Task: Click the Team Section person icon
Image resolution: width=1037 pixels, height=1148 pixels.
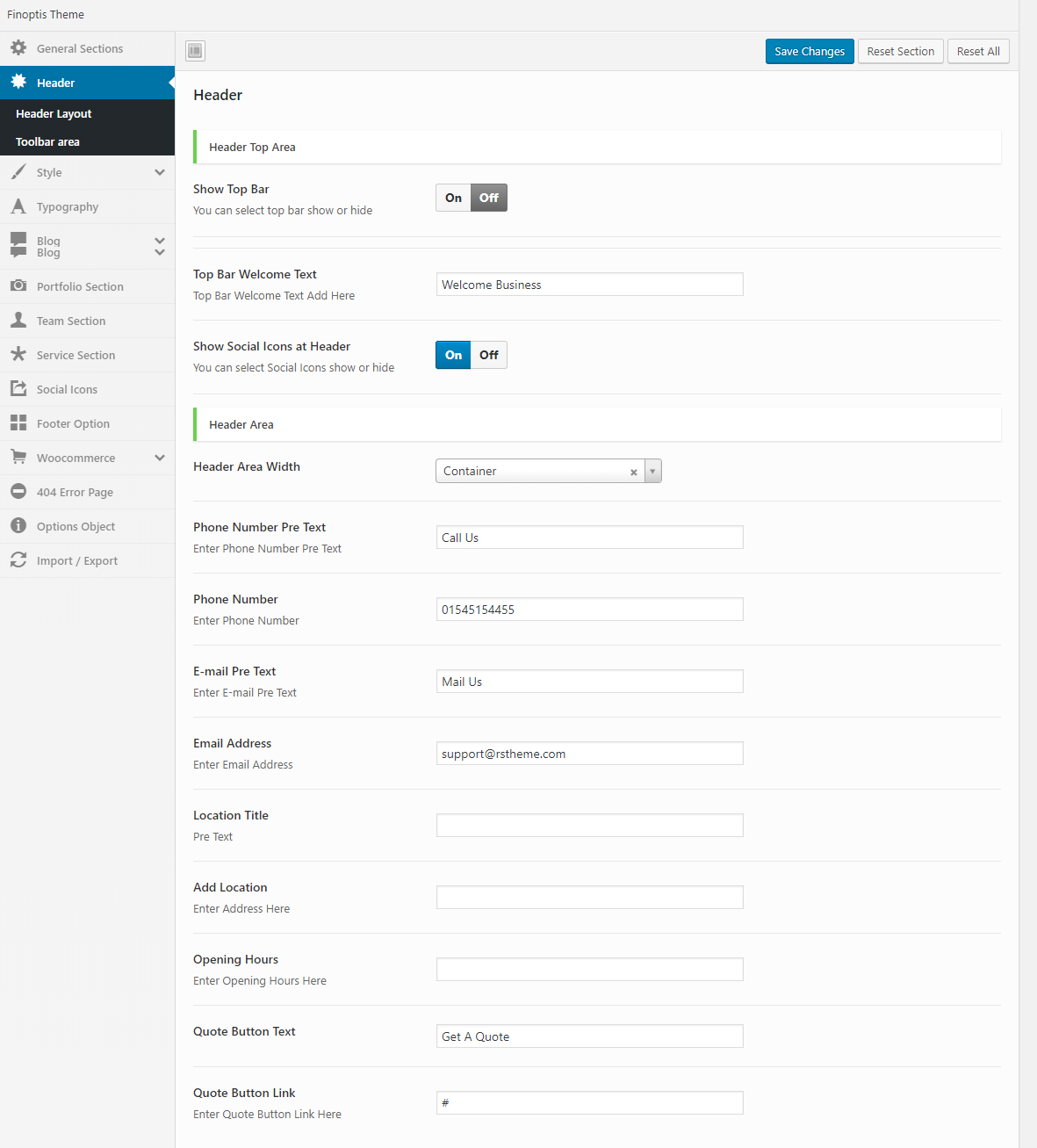Action: pyautogui.click(x=18, y=321)
